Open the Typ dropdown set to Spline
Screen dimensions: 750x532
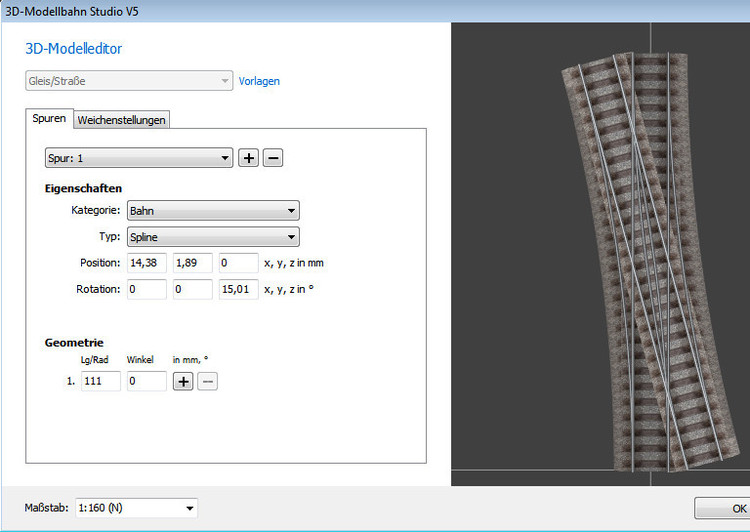[213, 237]
